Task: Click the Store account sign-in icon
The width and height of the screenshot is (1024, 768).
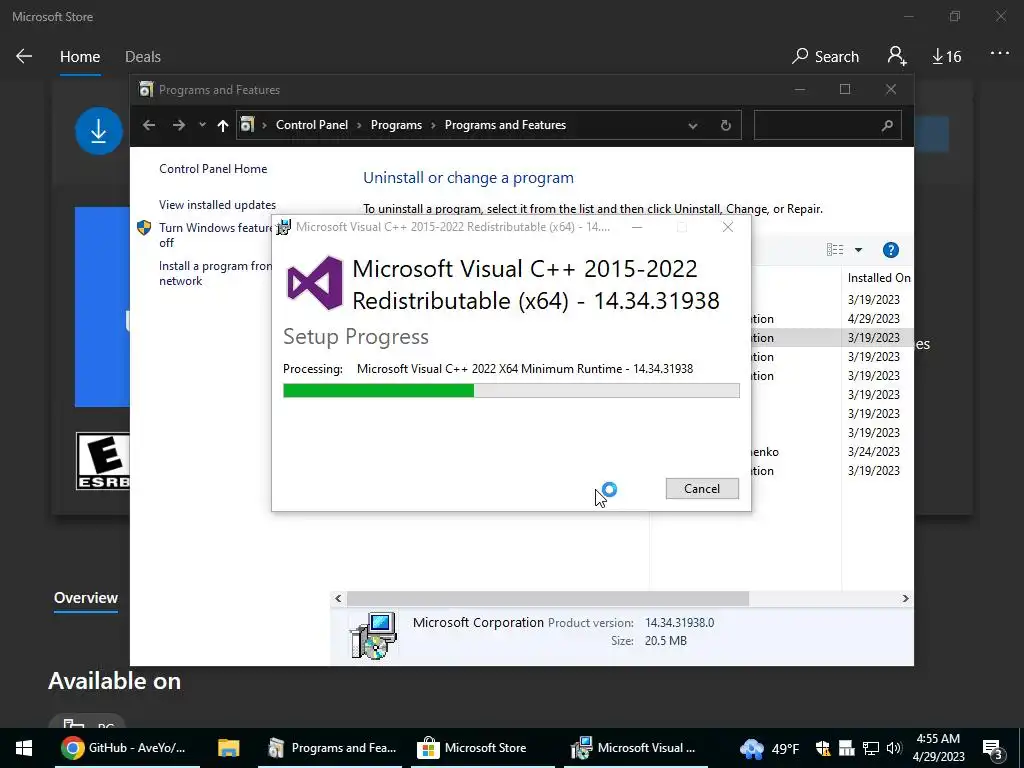Action: point(897,56)
